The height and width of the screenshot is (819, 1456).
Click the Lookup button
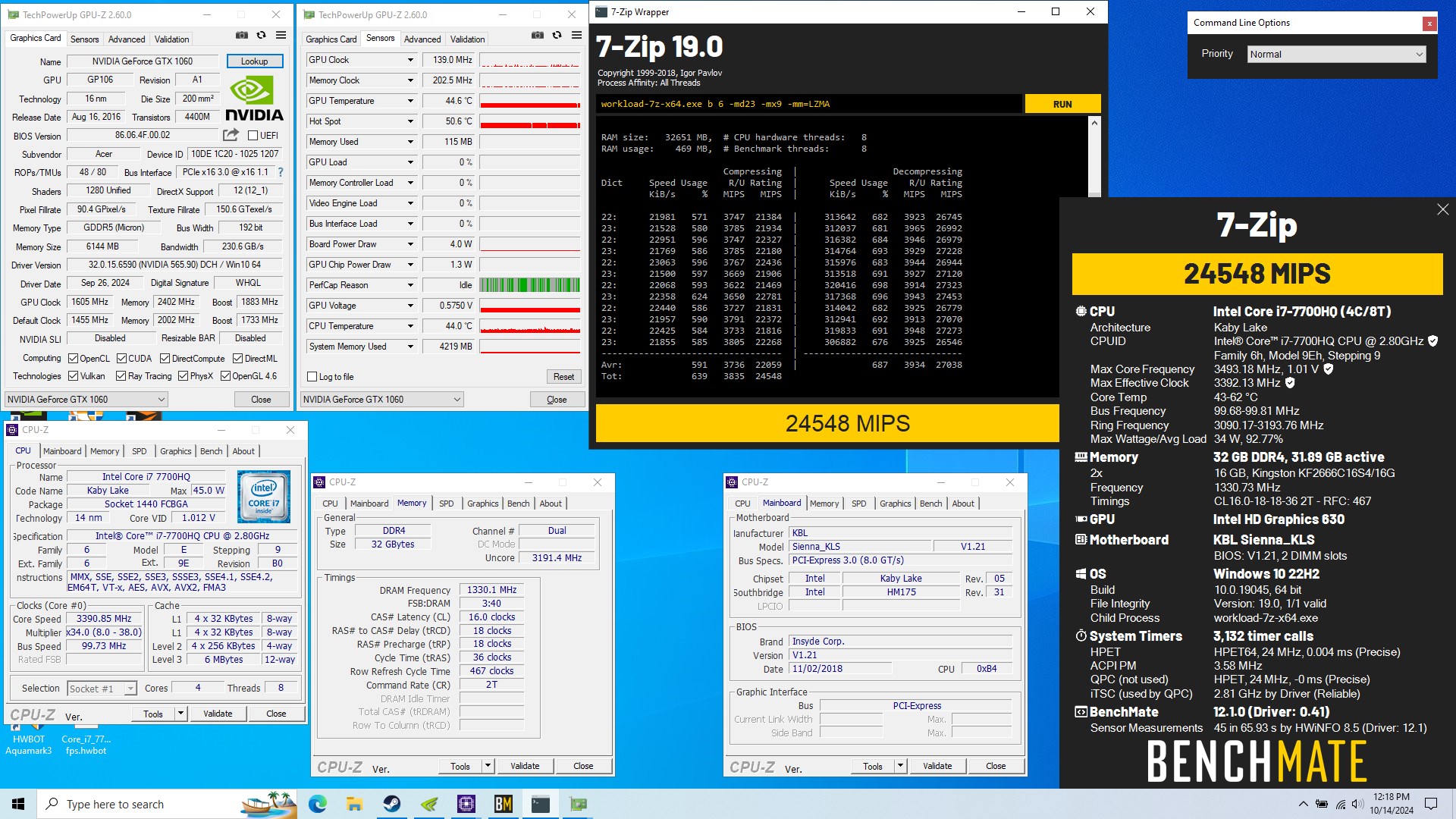[x=254, y=61]
